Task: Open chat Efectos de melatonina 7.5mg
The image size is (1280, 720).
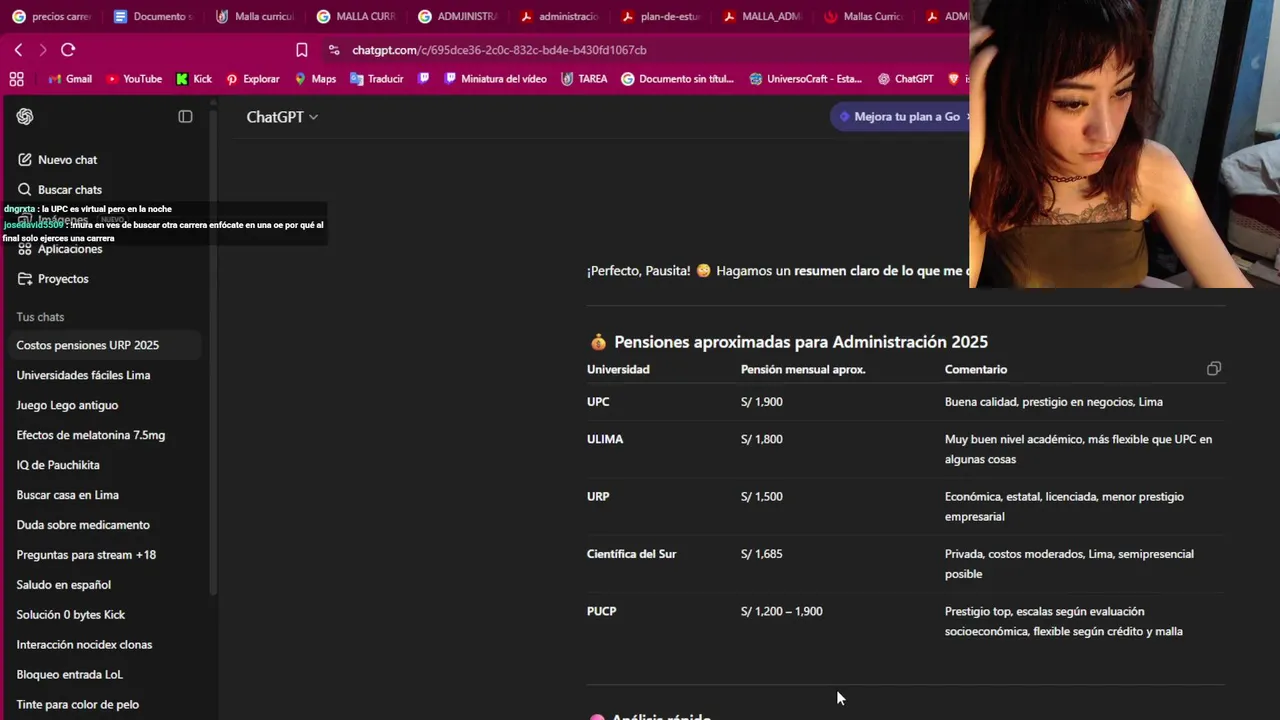Action: click(x=90, y=435)
